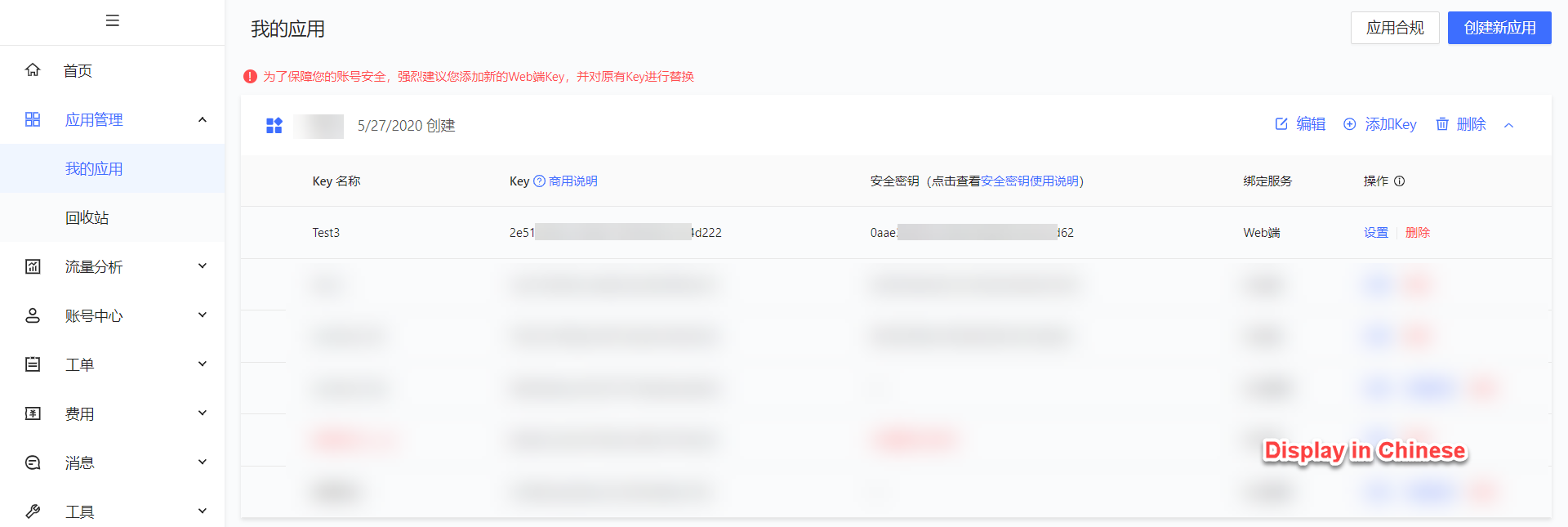Click the 我的应用 page title

[287, 29]
